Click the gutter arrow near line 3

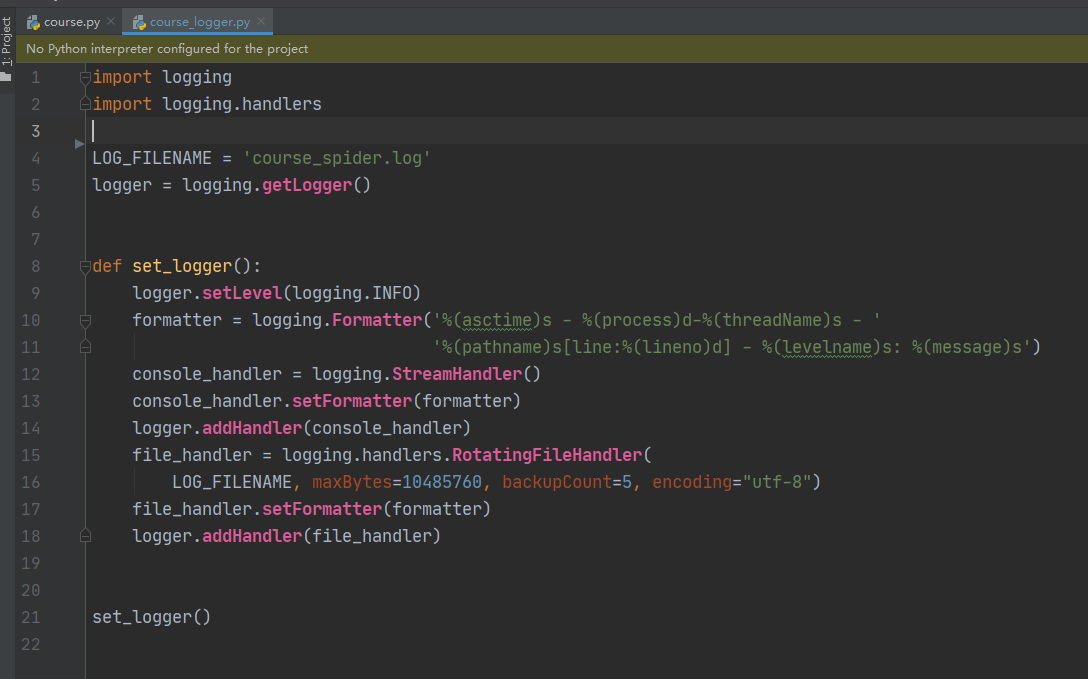point(79,144)
